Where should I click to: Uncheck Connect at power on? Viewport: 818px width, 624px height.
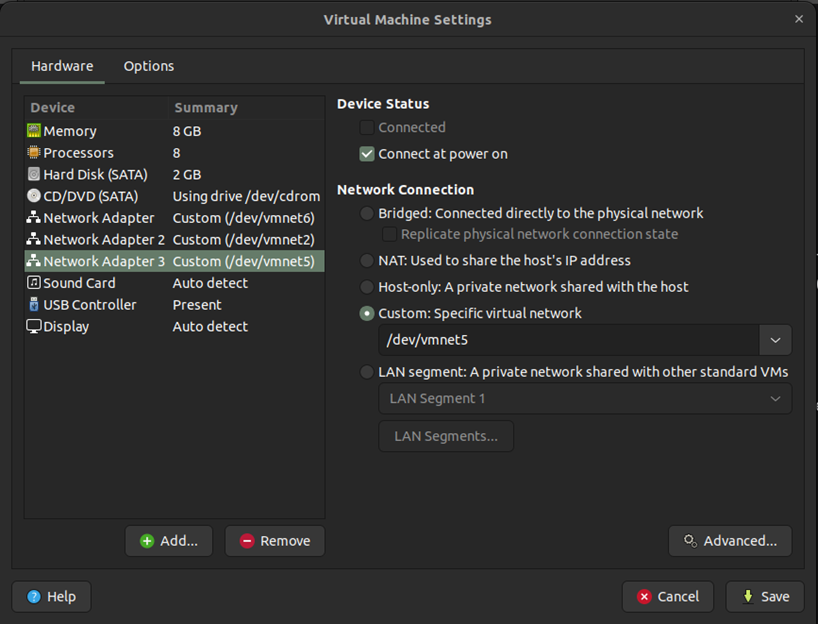367,154
